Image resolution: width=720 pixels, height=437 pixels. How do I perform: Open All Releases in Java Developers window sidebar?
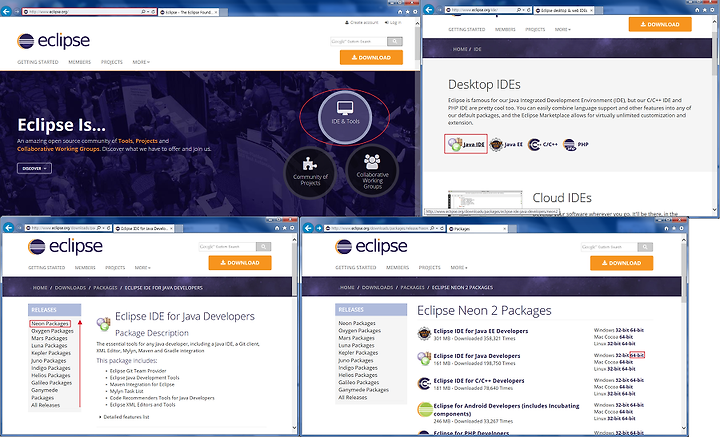point(45,405)
